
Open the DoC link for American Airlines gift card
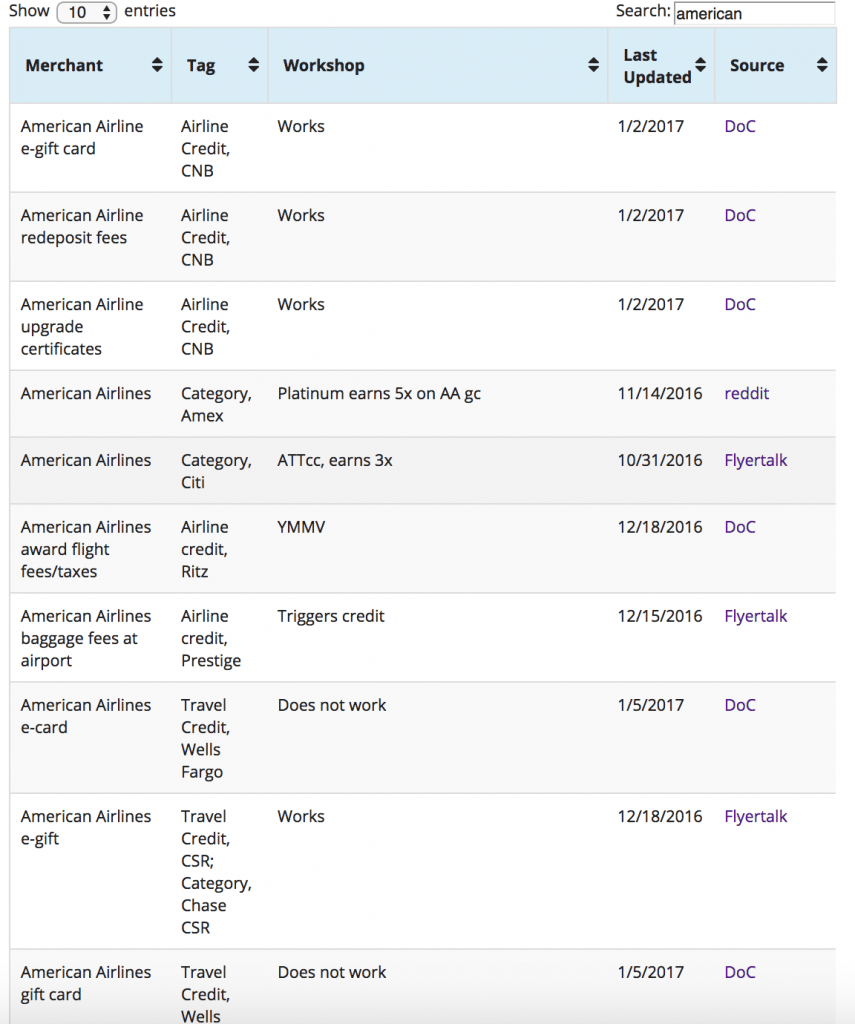click(740, 972)
